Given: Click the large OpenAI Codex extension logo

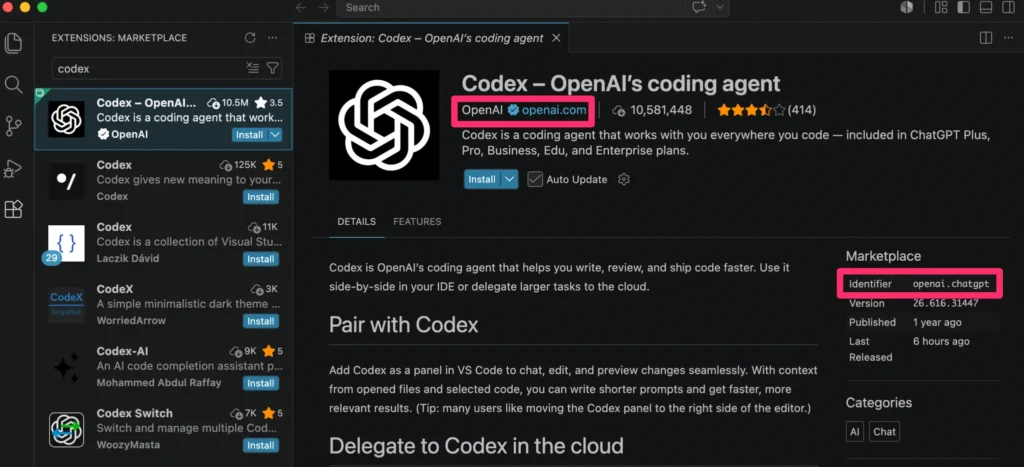Looking at the screenshot, I should [x=384, y=125].
